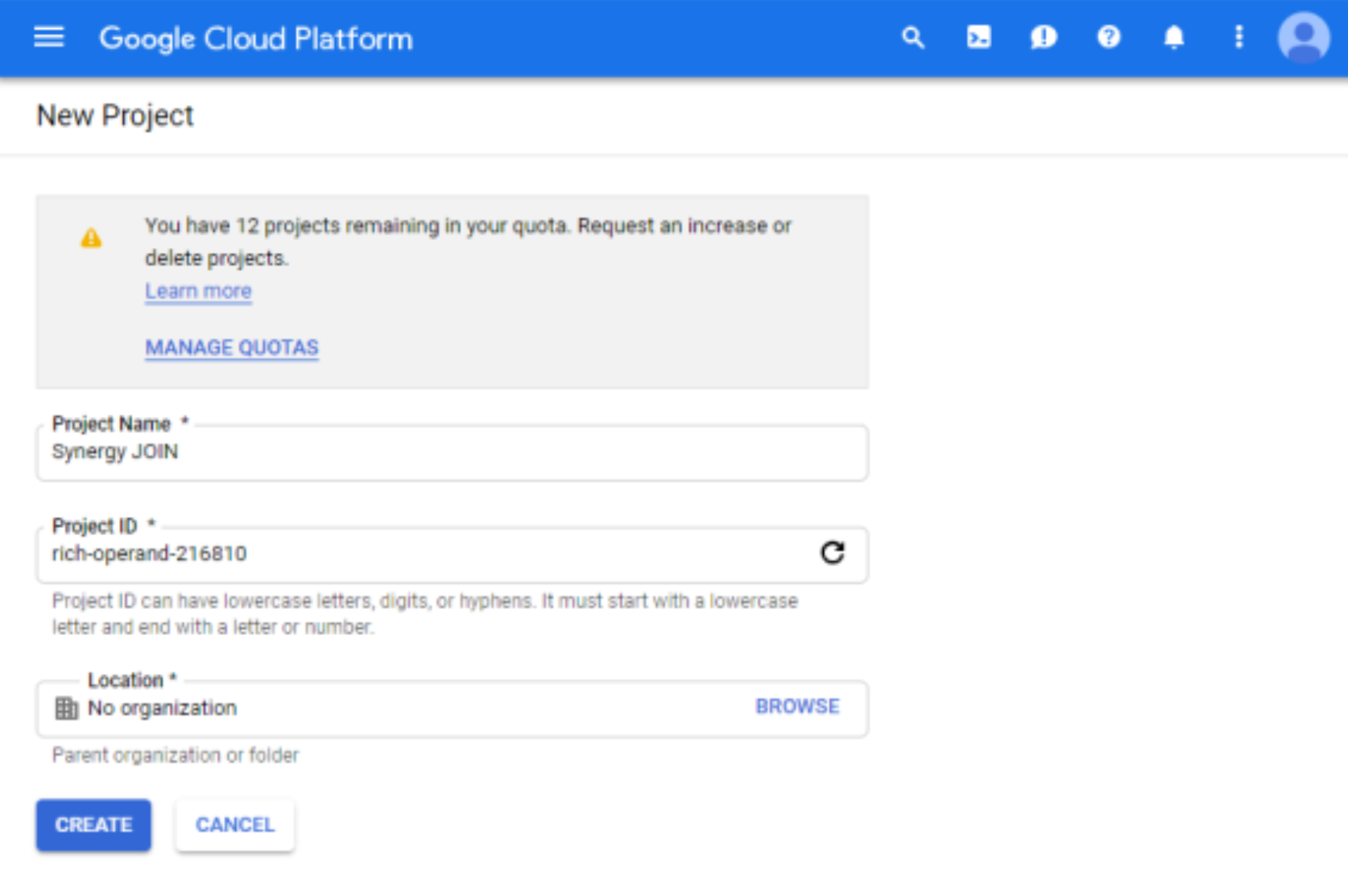
Task: Follow the Learn more link
Action: pyautogui.click(x=198, y=291)
